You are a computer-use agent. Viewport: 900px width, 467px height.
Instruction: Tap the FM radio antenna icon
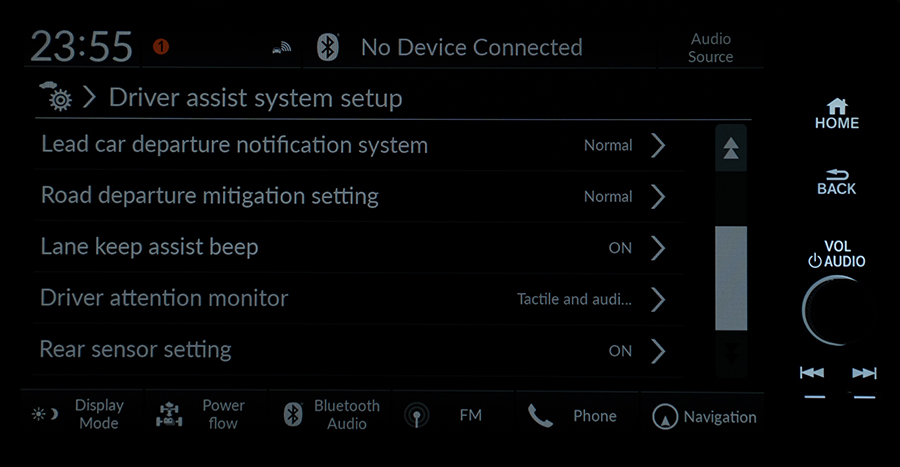point(417,416)
